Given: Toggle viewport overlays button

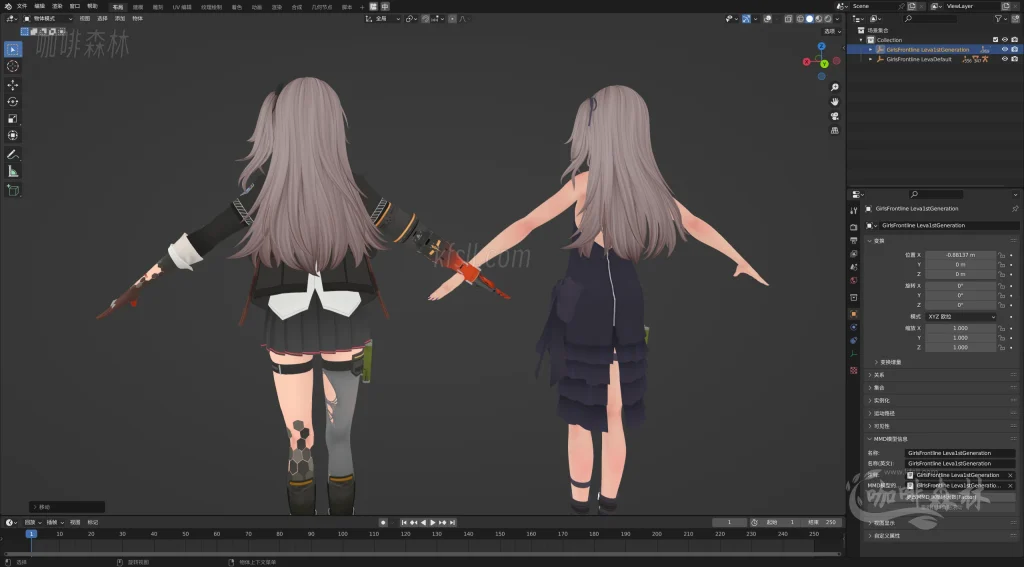Looking at the screenshot, I should click(x=768, y=19).
